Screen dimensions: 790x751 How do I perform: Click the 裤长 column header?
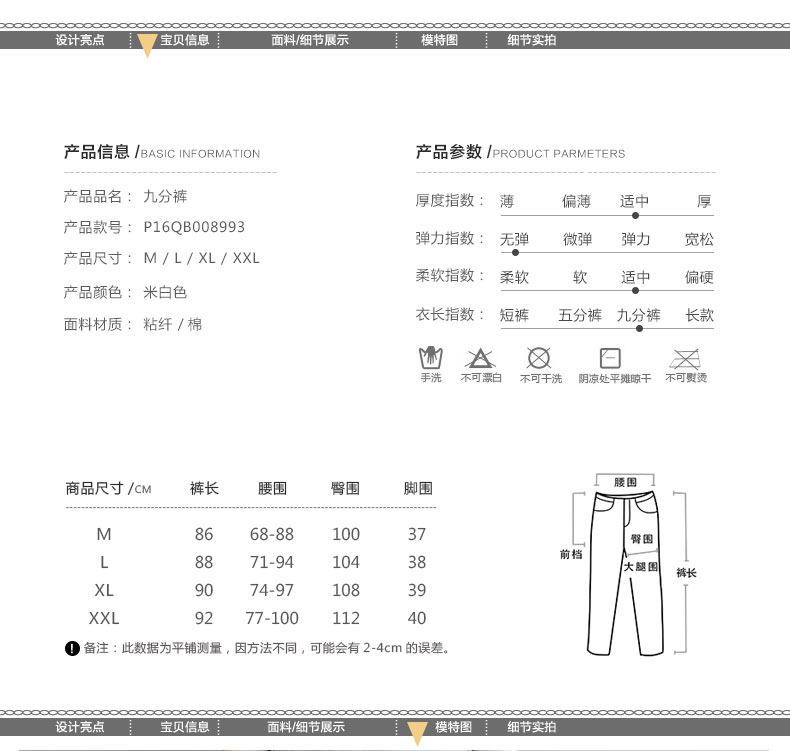coord(204,488)
